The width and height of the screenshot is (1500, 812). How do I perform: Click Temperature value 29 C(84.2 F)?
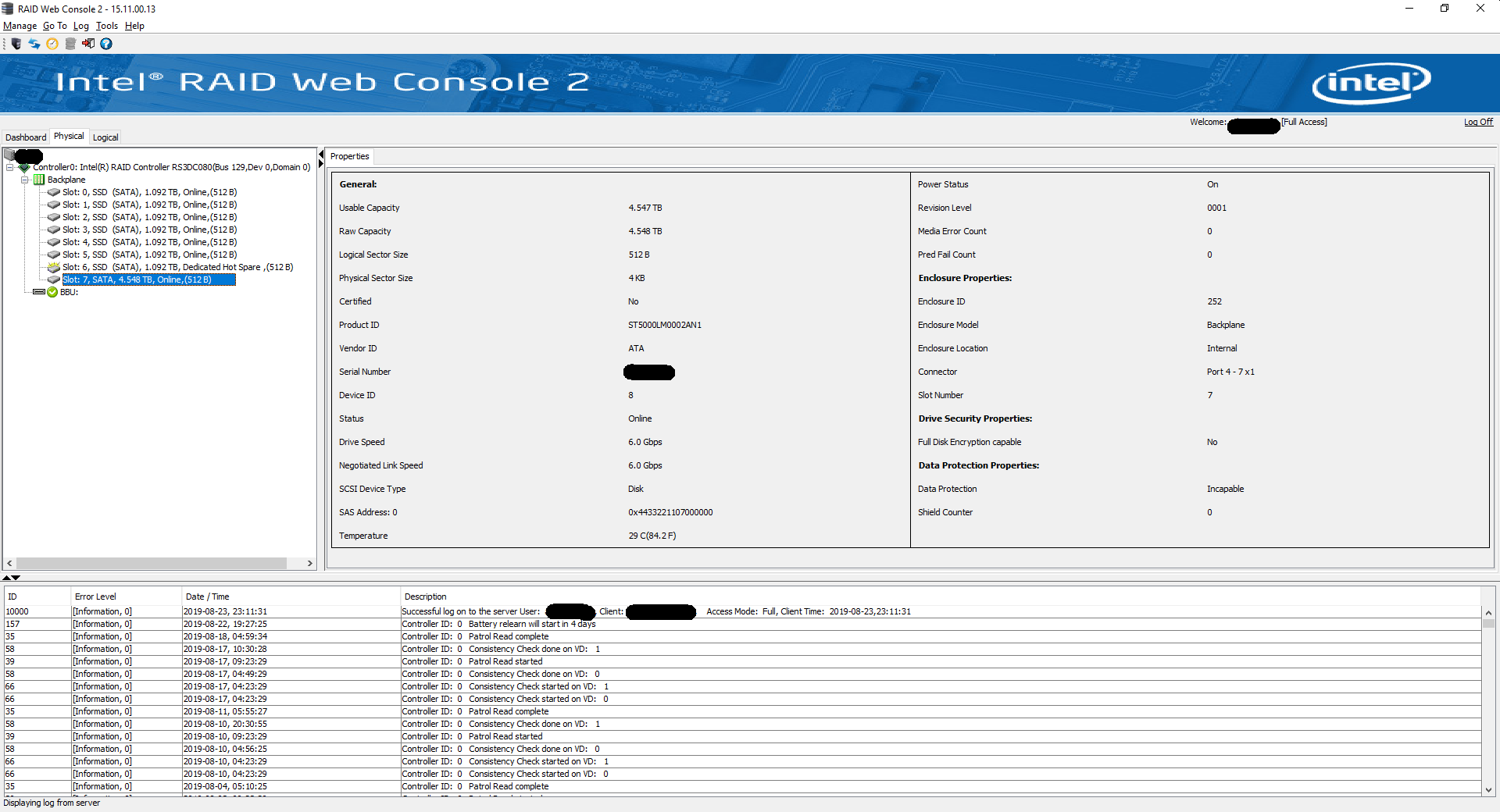(652, 536)
